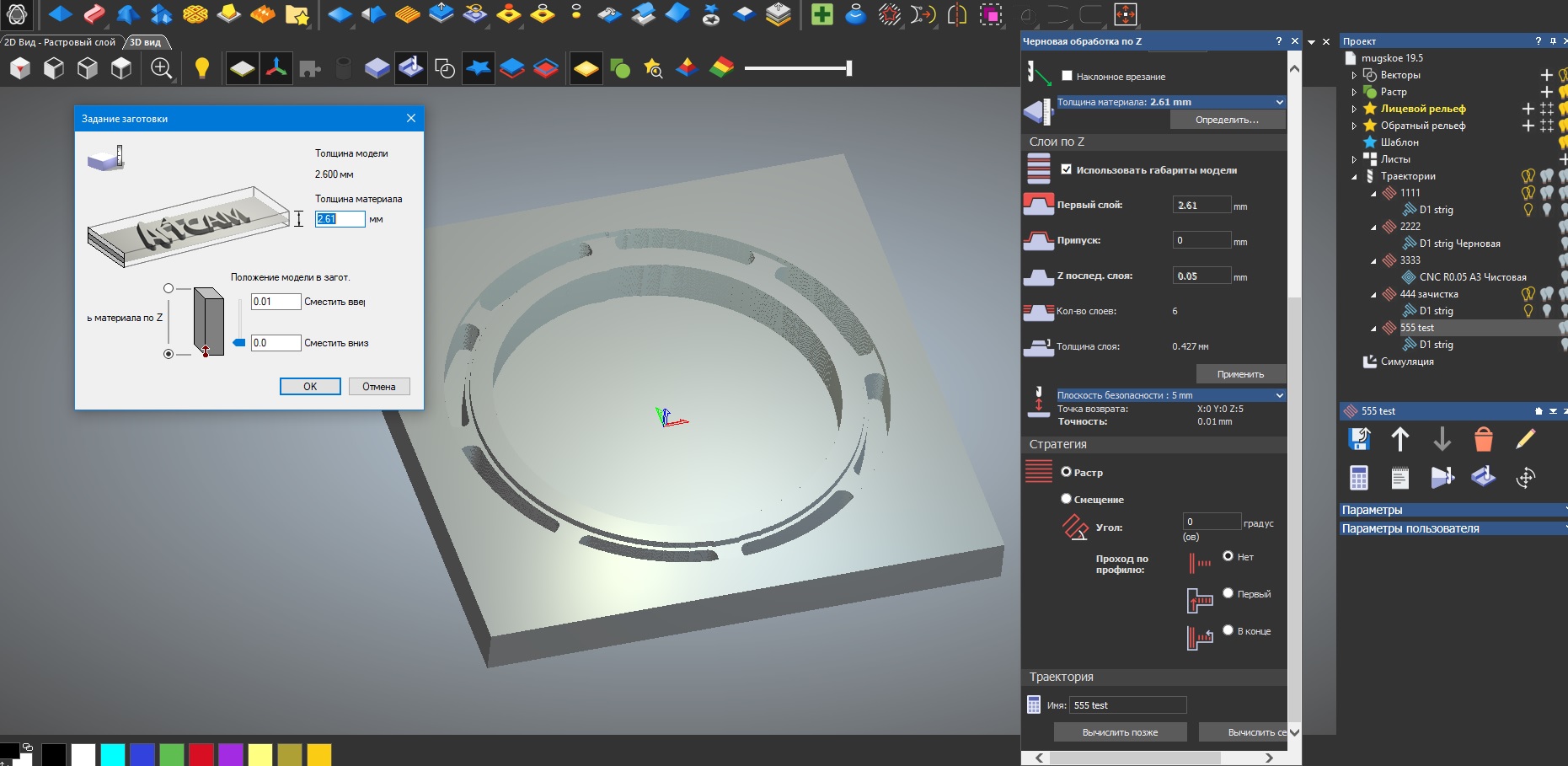Viewport: 1568px width, 766px height.
Task: Open the Плоскость безопасности dropdown section
Action: [1279, 395]
